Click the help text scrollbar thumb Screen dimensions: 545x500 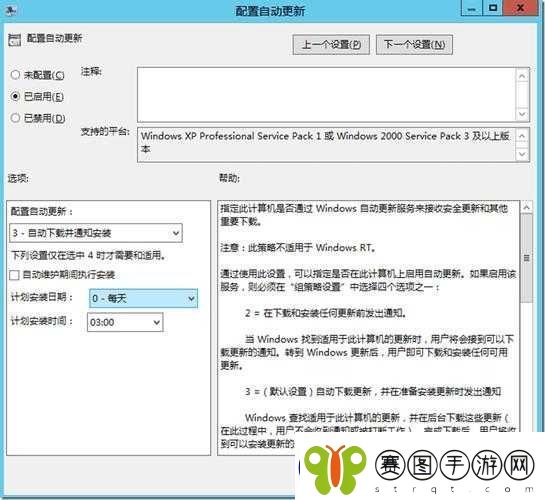pyautogui.click(x=527, y=258)
